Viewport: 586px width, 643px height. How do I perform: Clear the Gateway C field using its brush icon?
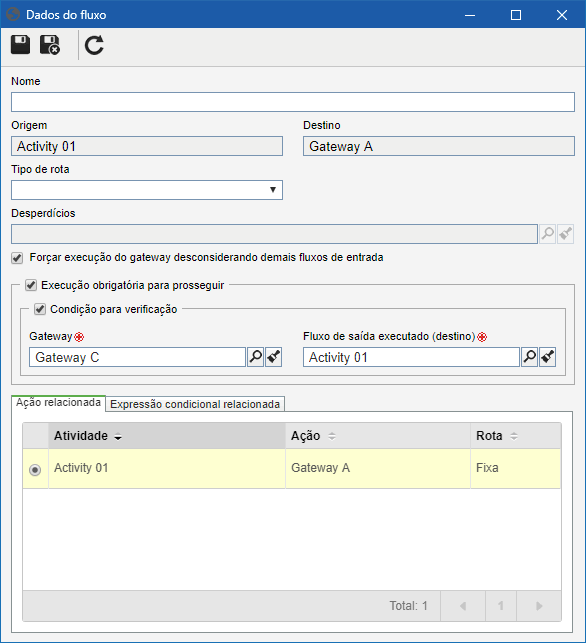pyautogui.click(x=274, y=357)
